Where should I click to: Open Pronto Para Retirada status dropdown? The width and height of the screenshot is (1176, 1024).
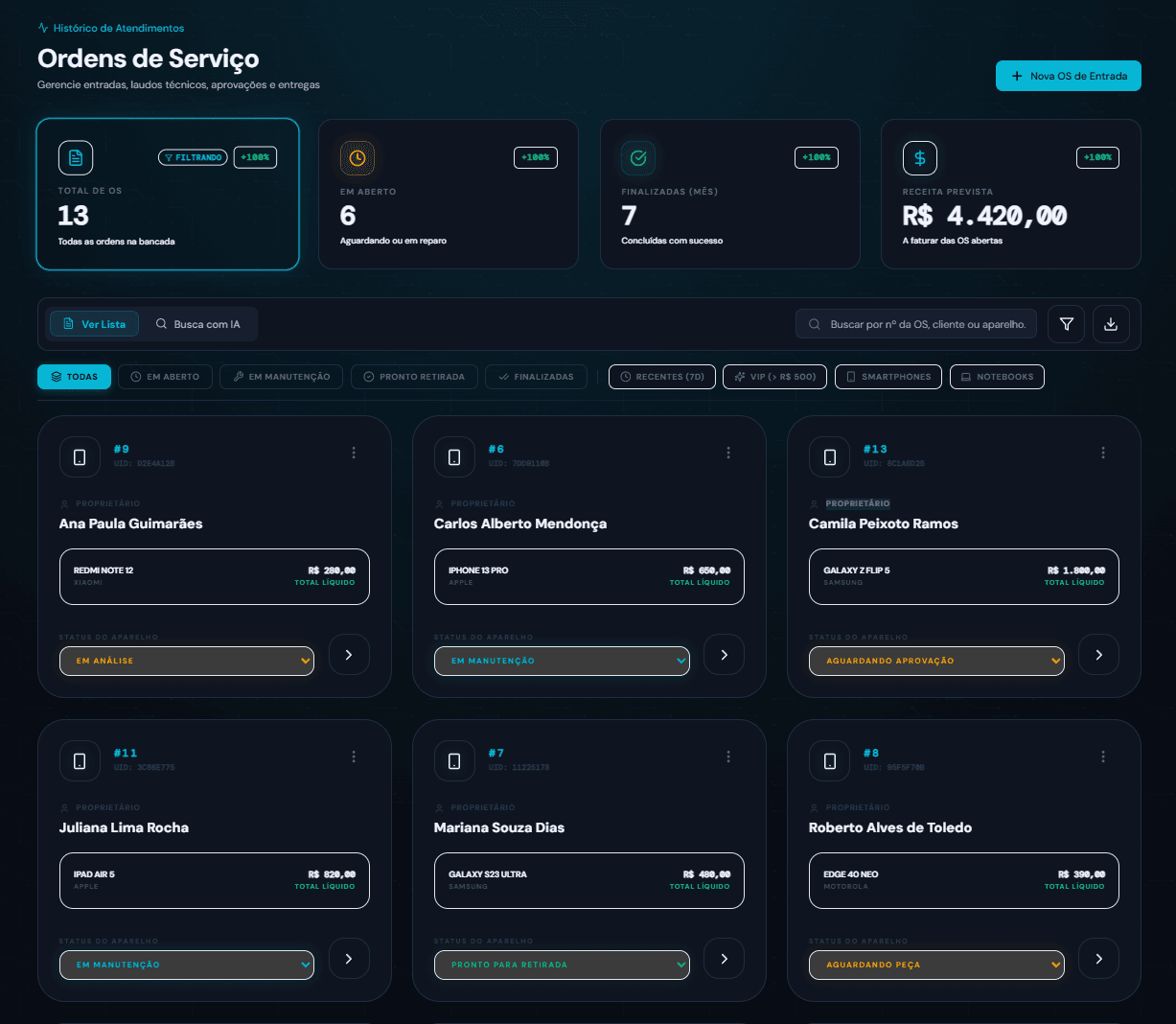(x=562, y=965)
